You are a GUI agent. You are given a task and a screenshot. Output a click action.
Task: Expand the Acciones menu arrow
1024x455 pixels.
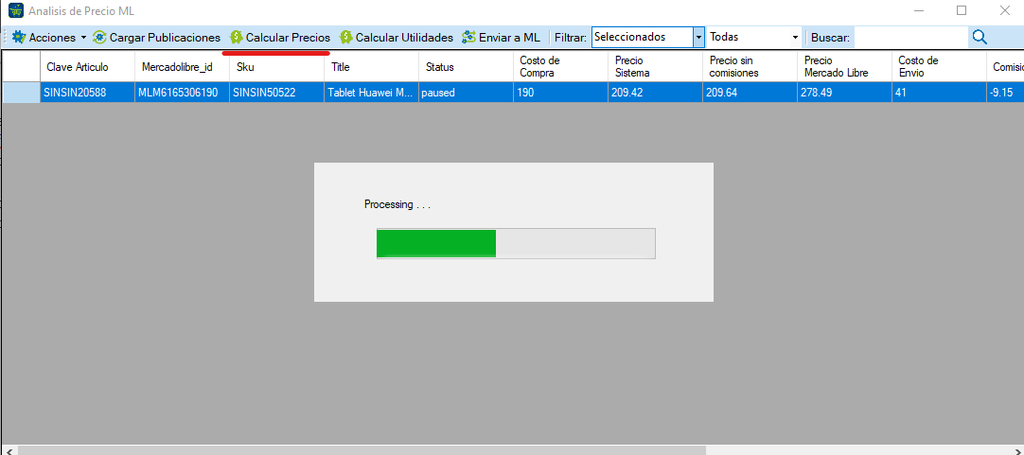[84, 38]
